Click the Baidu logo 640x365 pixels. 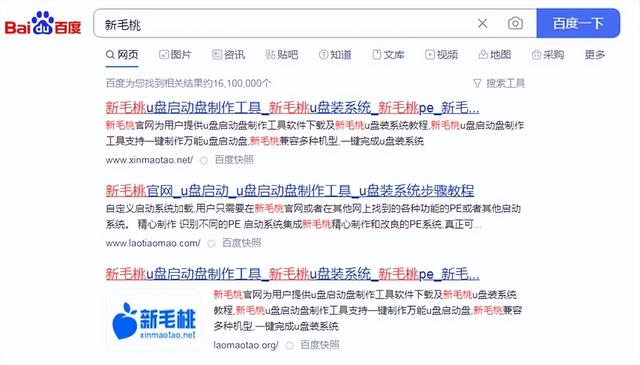coord(43,23)
